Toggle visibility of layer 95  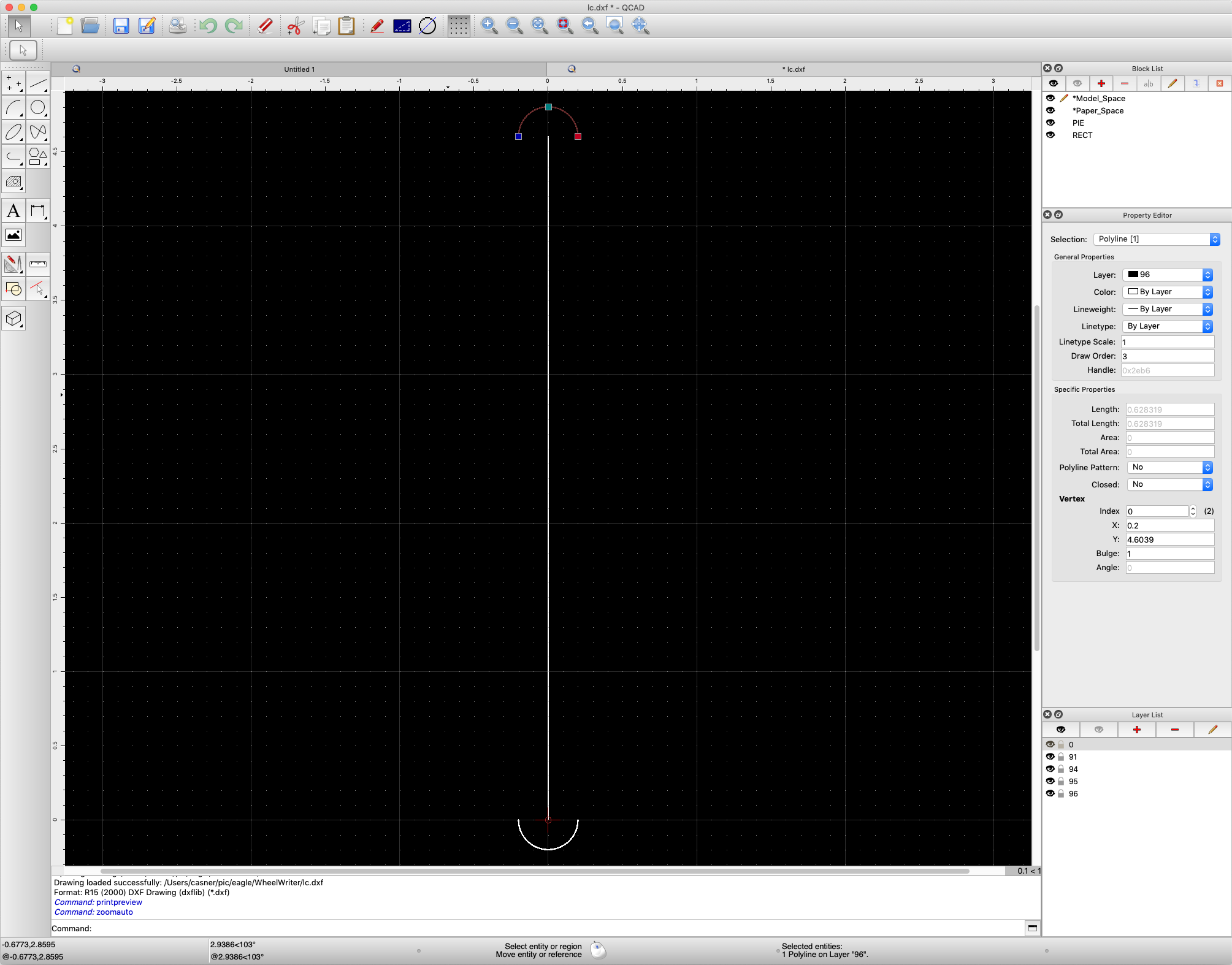[1050, 781]
